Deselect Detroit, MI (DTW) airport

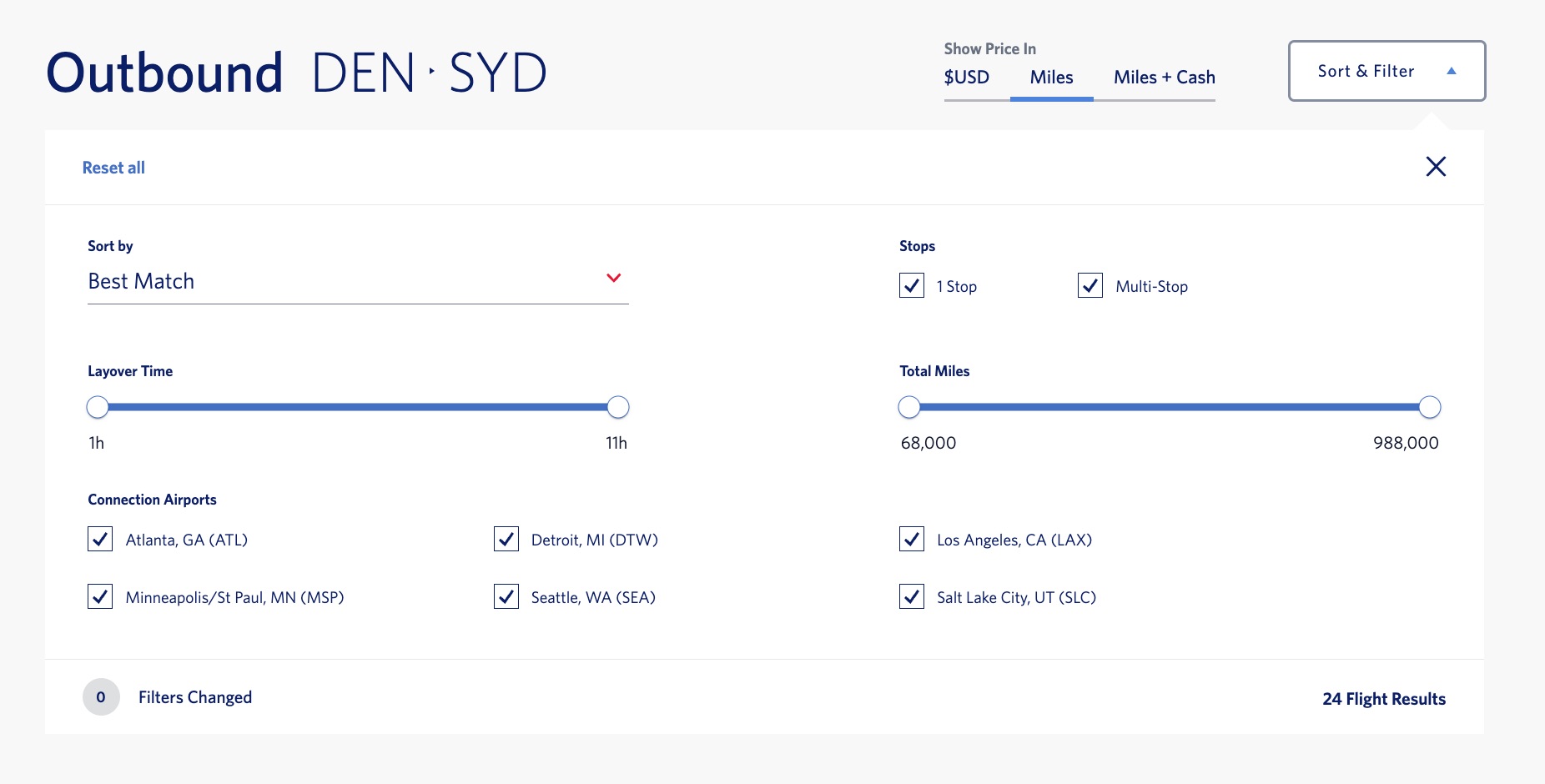(x=506, y=540)
